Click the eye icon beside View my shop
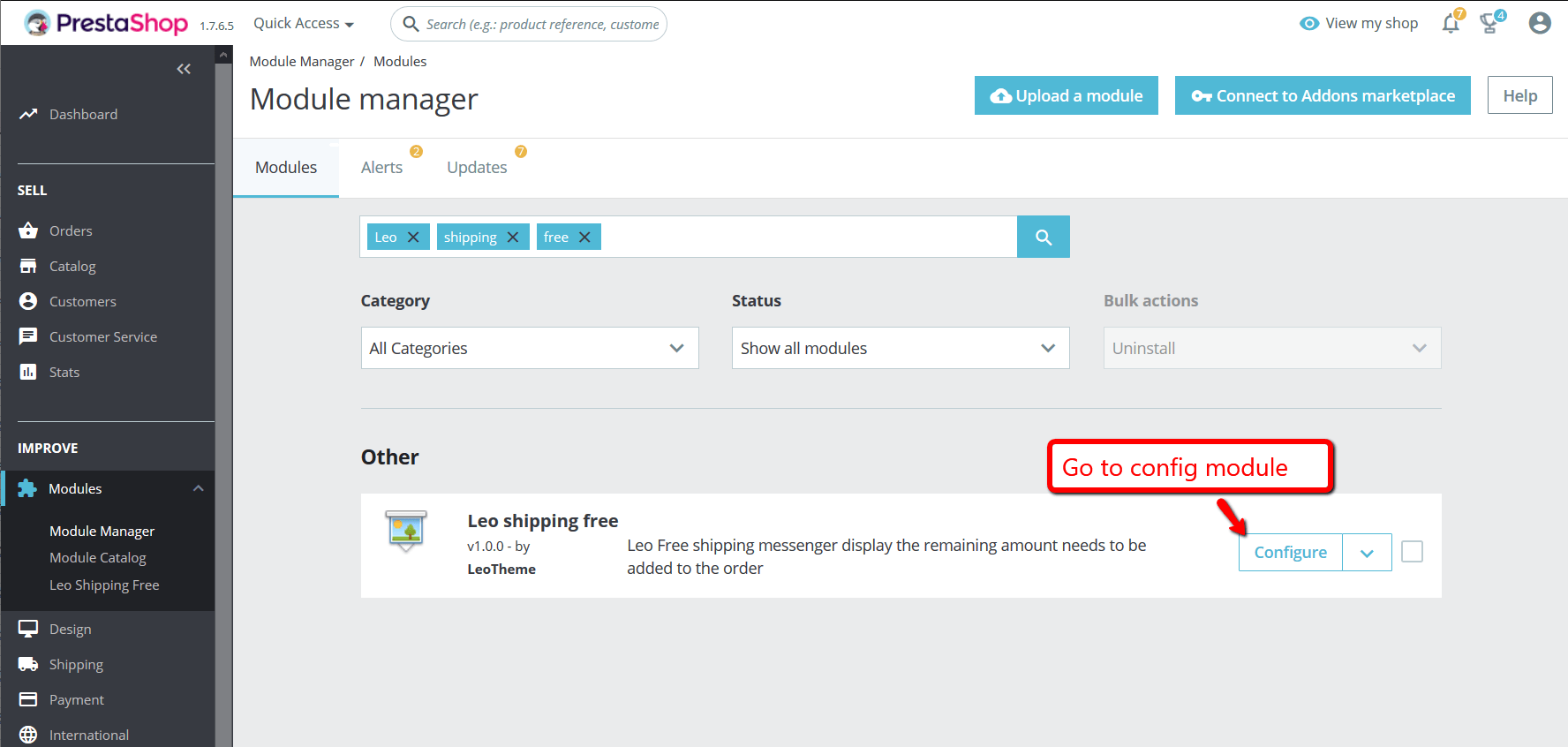The height and width of the screenshot is (747, 1568). pos(1309,24)
